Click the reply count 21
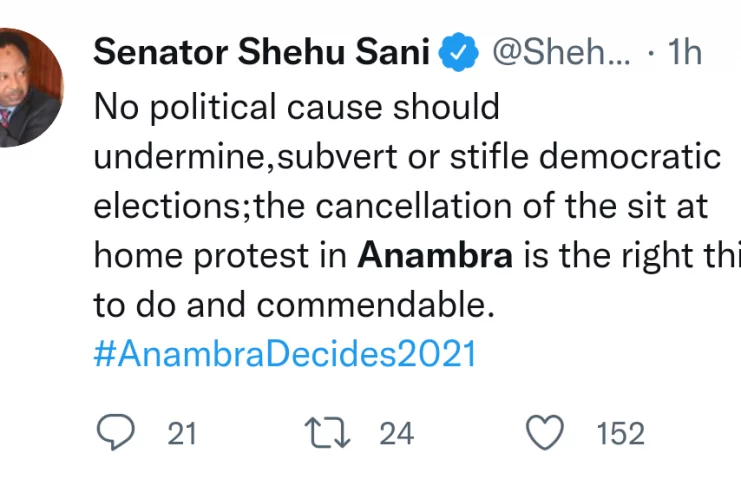741x486 pixels. click(x=182, y=434)
